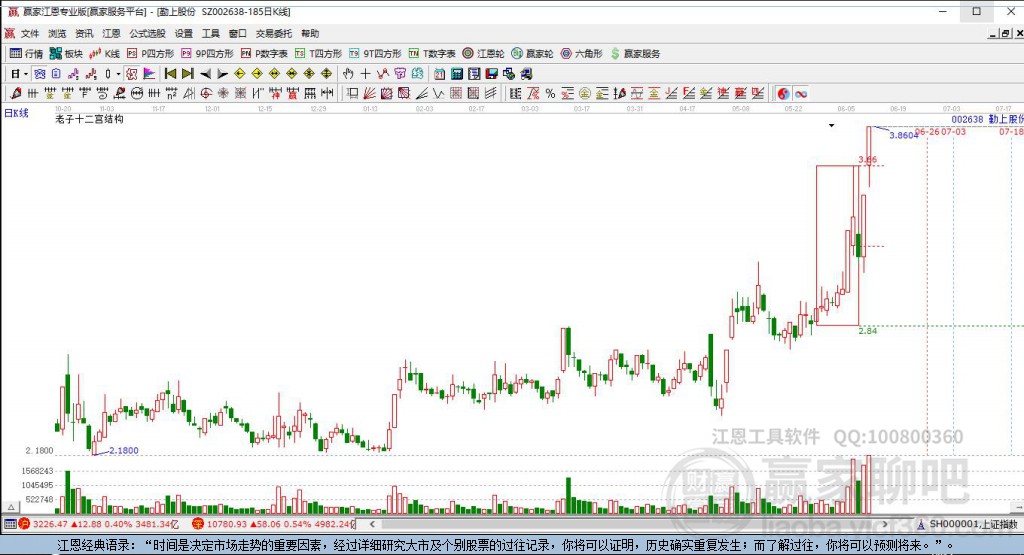
Task: Open the 江恩 menu
Action: click(x=111, y=33)
